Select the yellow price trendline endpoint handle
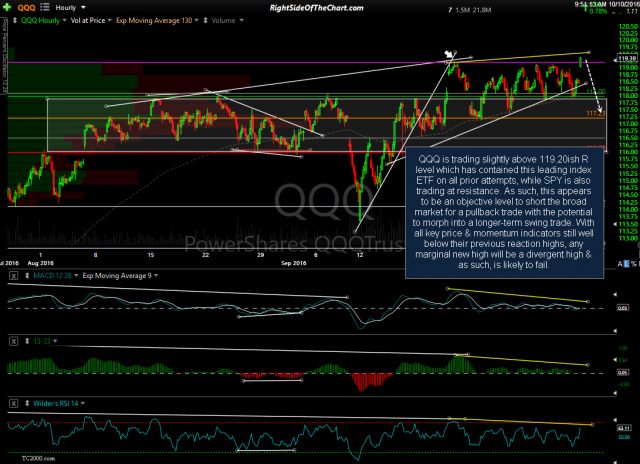The image size is (640, 464). coord(589,52)
